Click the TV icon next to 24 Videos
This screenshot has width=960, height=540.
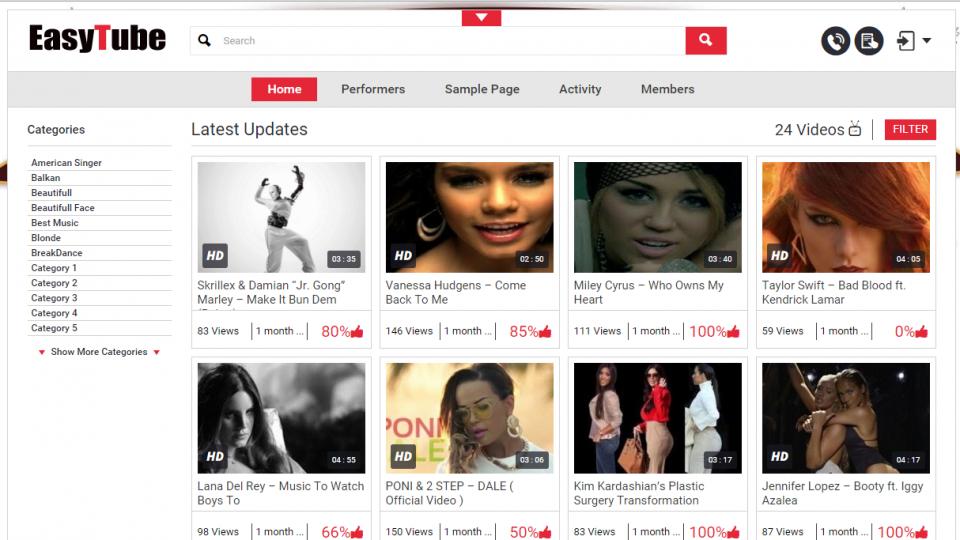click(855, 129)
